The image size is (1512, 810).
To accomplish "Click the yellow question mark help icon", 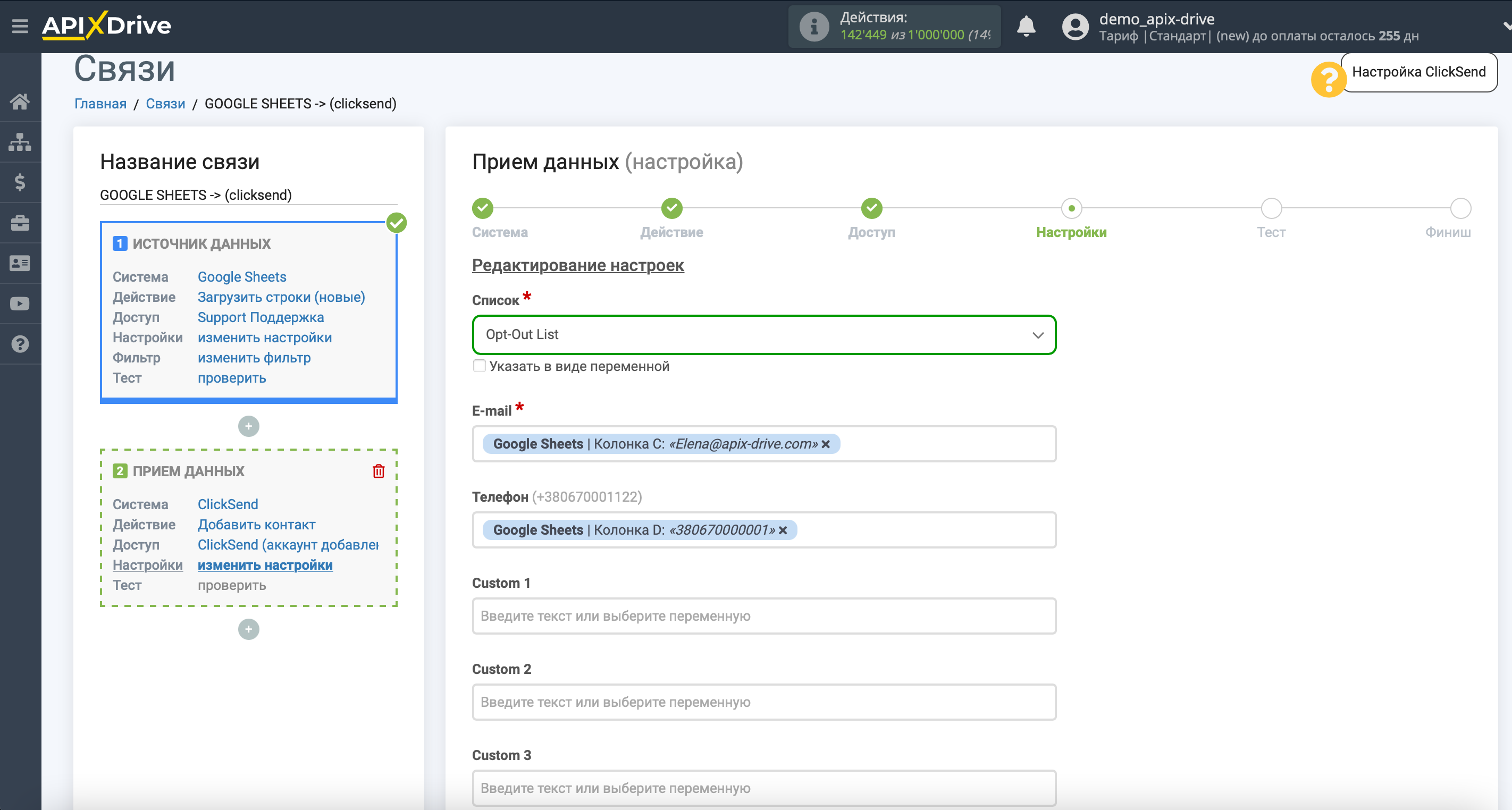I will [x=1328, y=79].
